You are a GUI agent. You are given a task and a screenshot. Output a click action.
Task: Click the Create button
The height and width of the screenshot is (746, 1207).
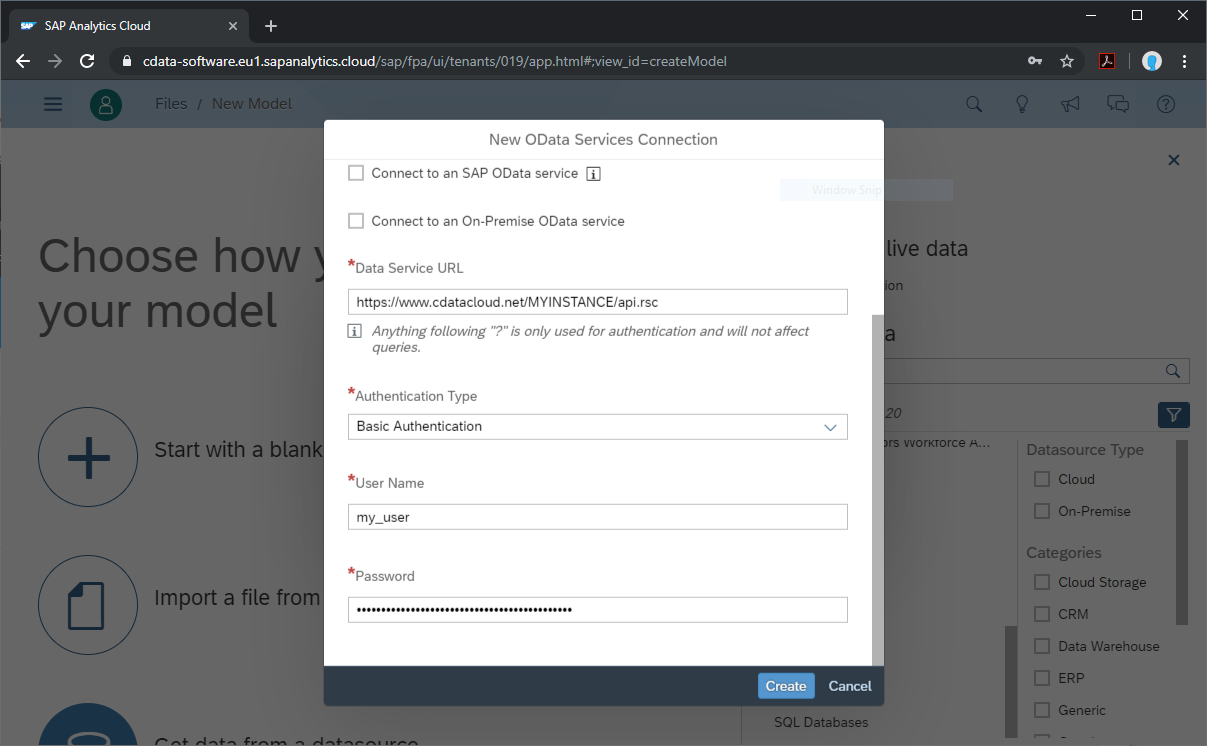pyautogui.click(x=786, y=686)
